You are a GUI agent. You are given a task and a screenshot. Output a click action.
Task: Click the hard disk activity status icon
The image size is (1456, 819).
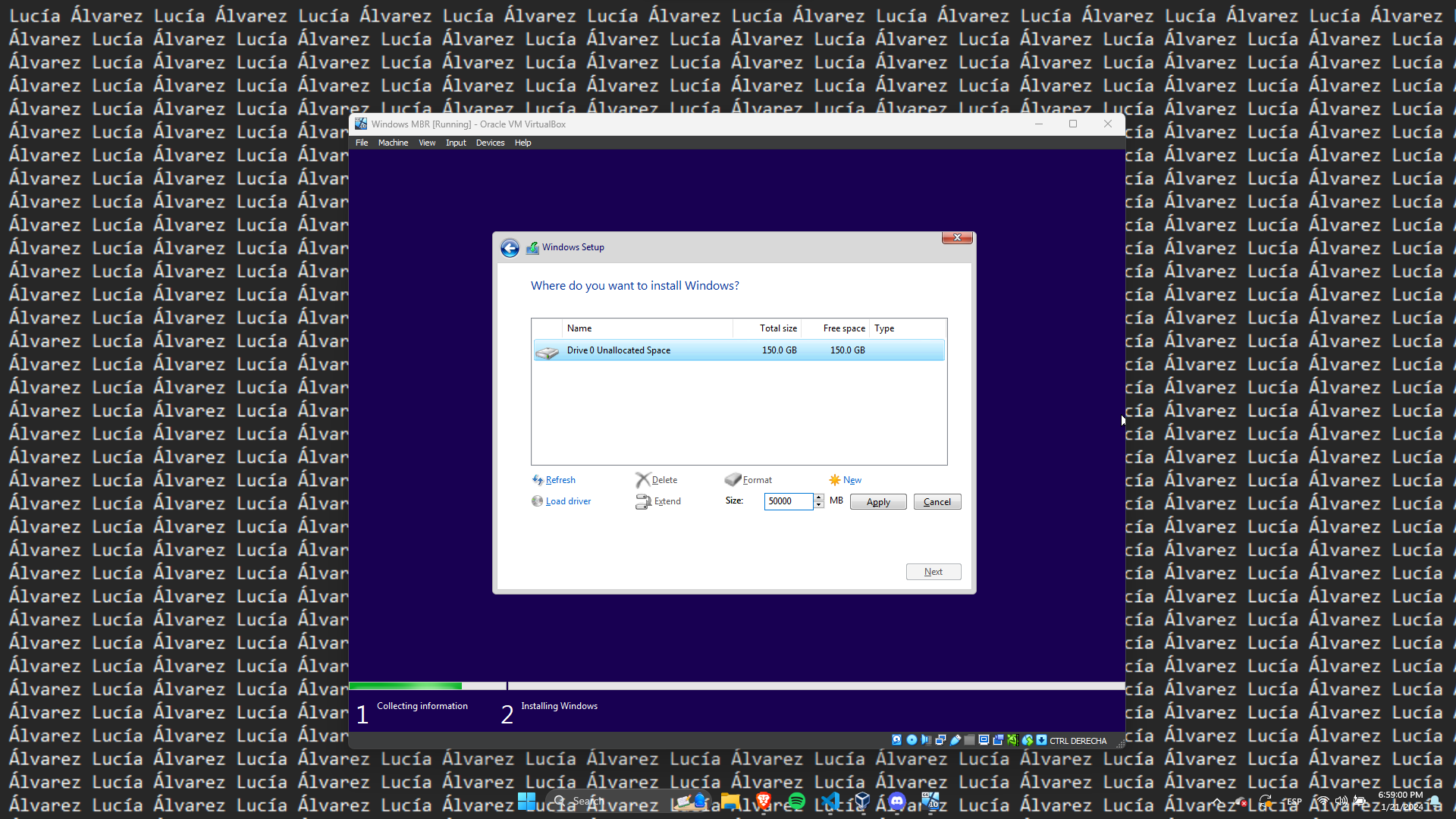(896, 740)
